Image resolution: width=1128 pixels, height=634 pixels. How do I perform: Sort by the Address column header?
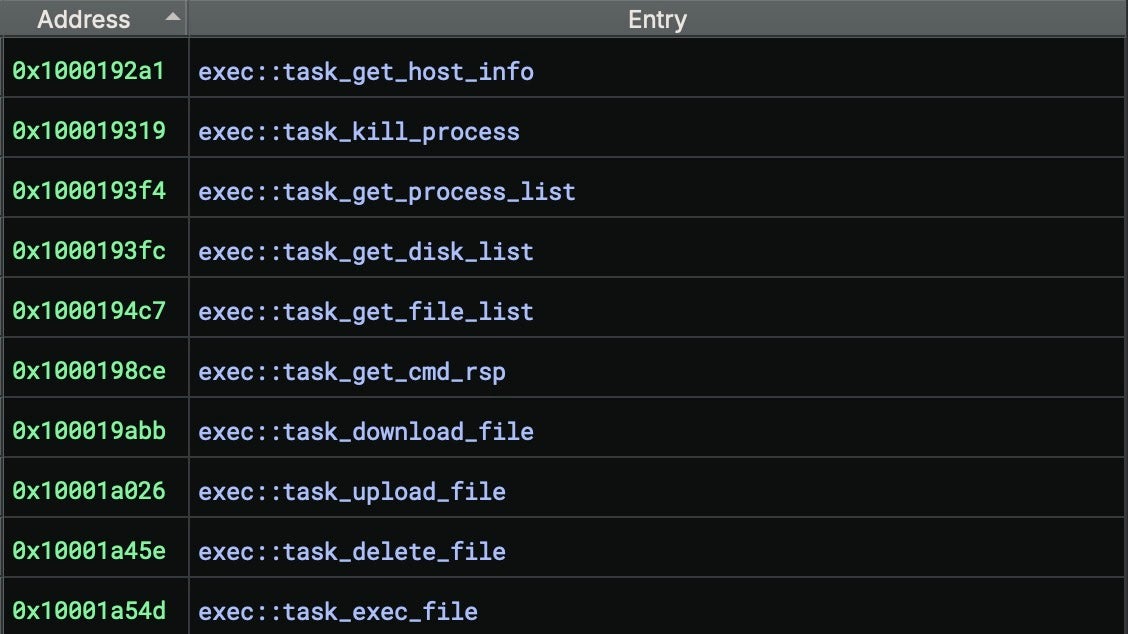point(84,19)
